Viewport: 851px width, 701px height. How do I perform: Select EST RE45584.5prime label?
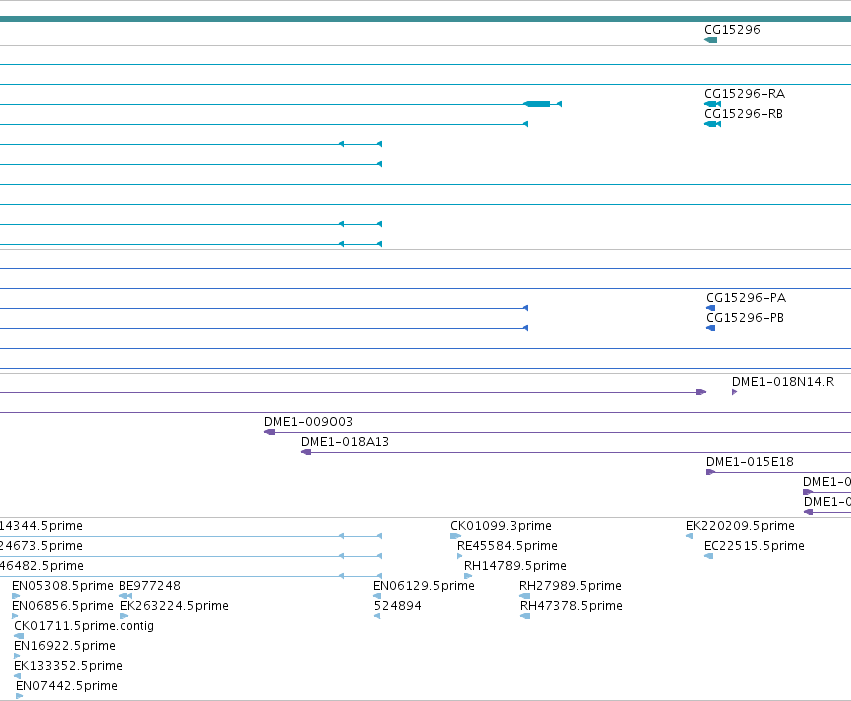pos(507,546)
